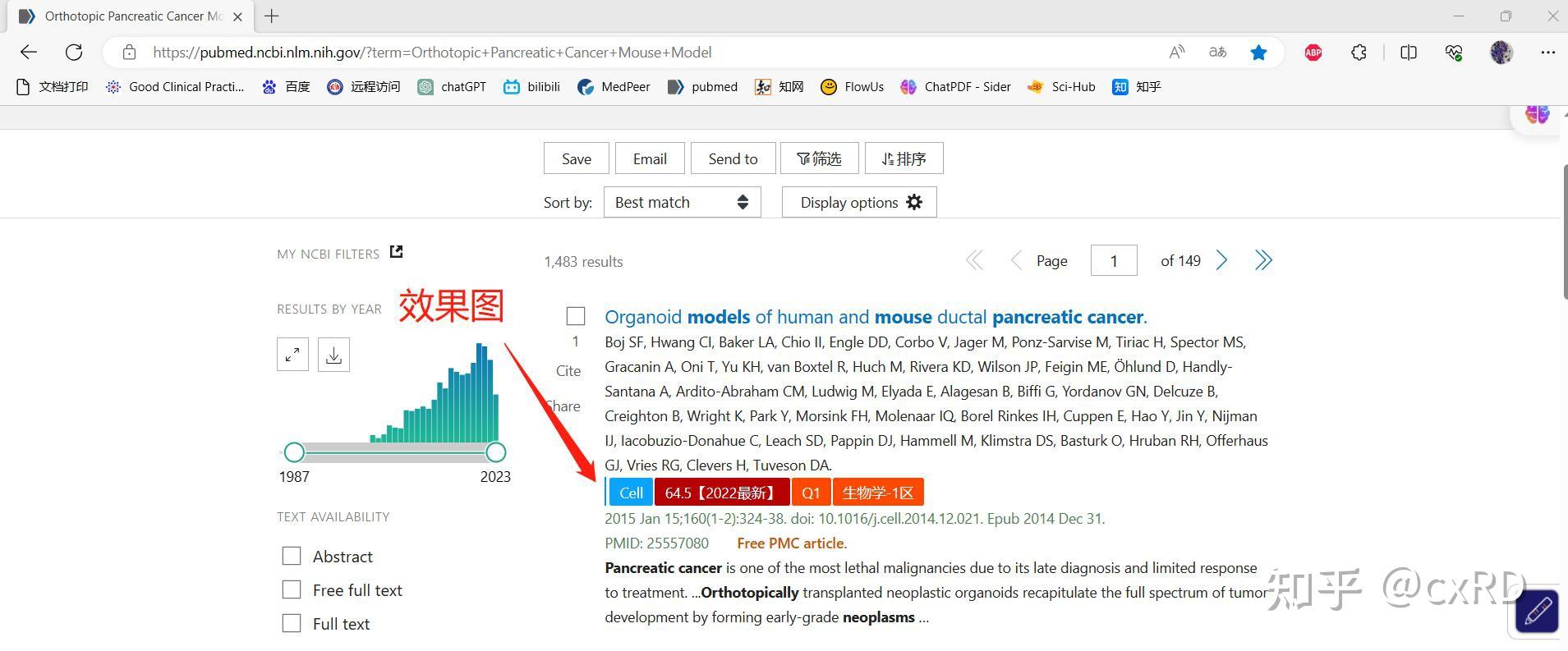The width and height of the screenshot is (1568, 651).
Task: Open the Read aloud icon in the address bar
Action: (x=1177, y=53)
